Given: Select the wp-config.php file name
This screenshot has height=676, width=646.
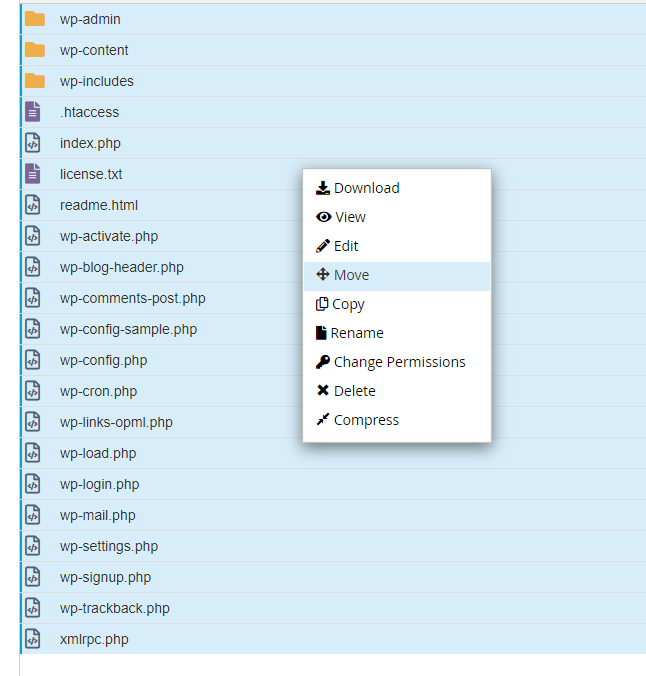Looking at the screenshot, I should tap(103, 361).
